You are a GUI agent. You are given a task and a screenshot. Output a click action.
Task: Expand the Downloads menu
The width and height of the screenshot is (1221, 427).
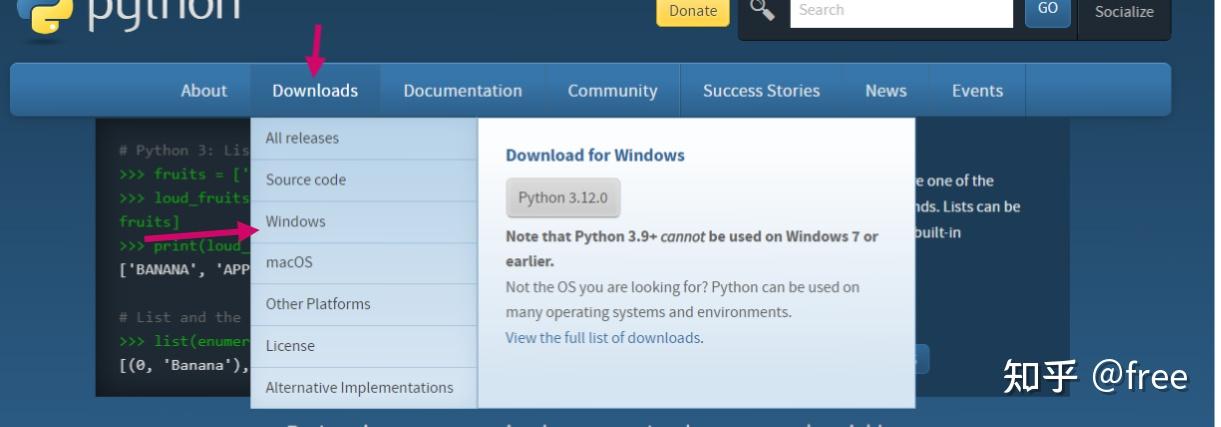tap(315, 91)
